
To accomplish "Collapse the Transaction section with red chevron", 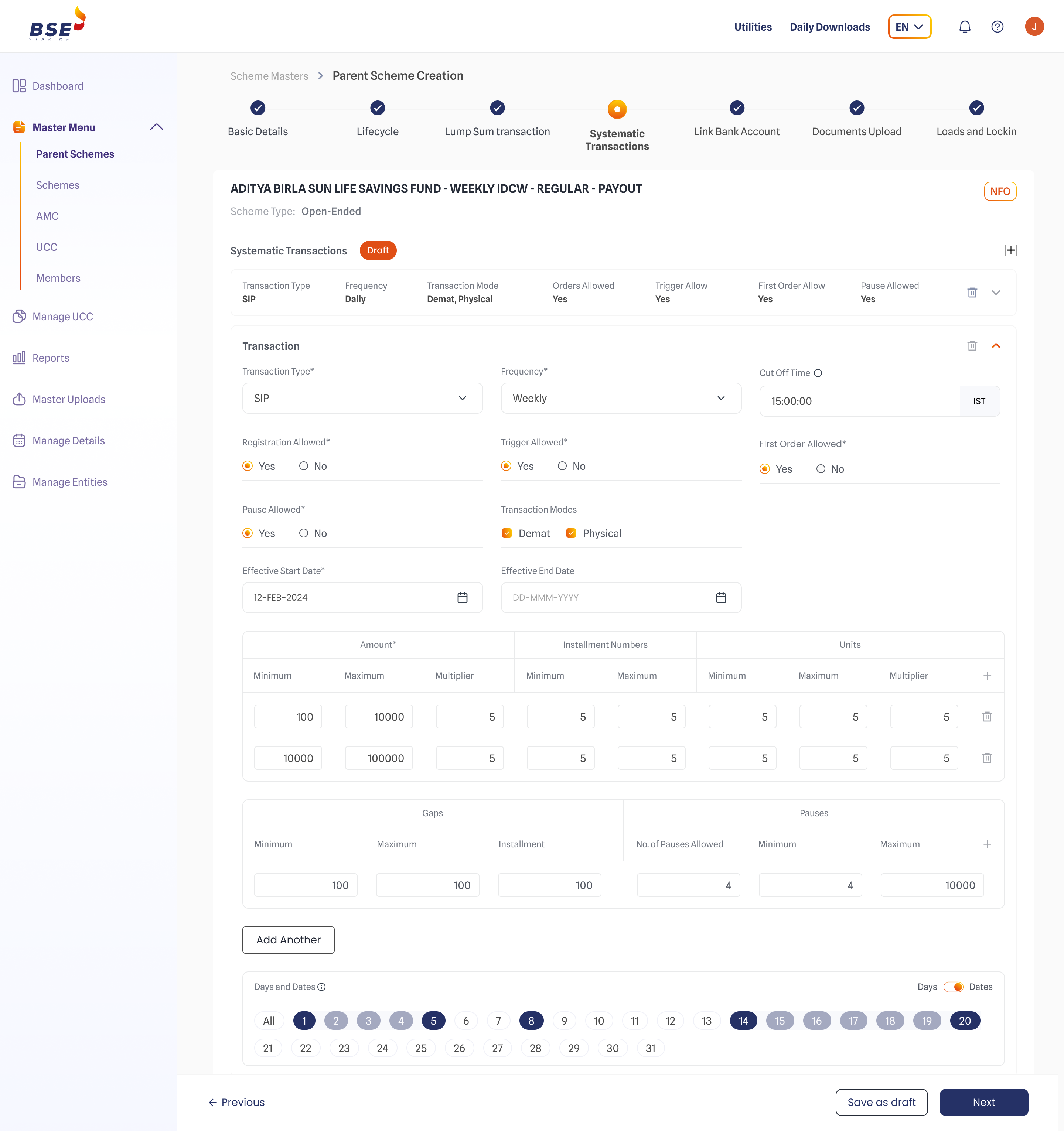I will click(996, 346).
